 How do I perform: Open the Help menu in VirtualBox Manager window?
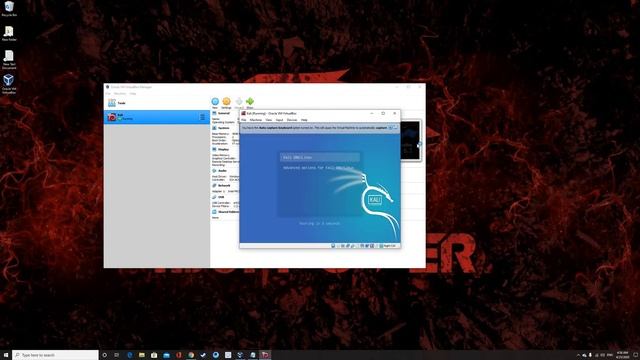(x=133, y=93)
